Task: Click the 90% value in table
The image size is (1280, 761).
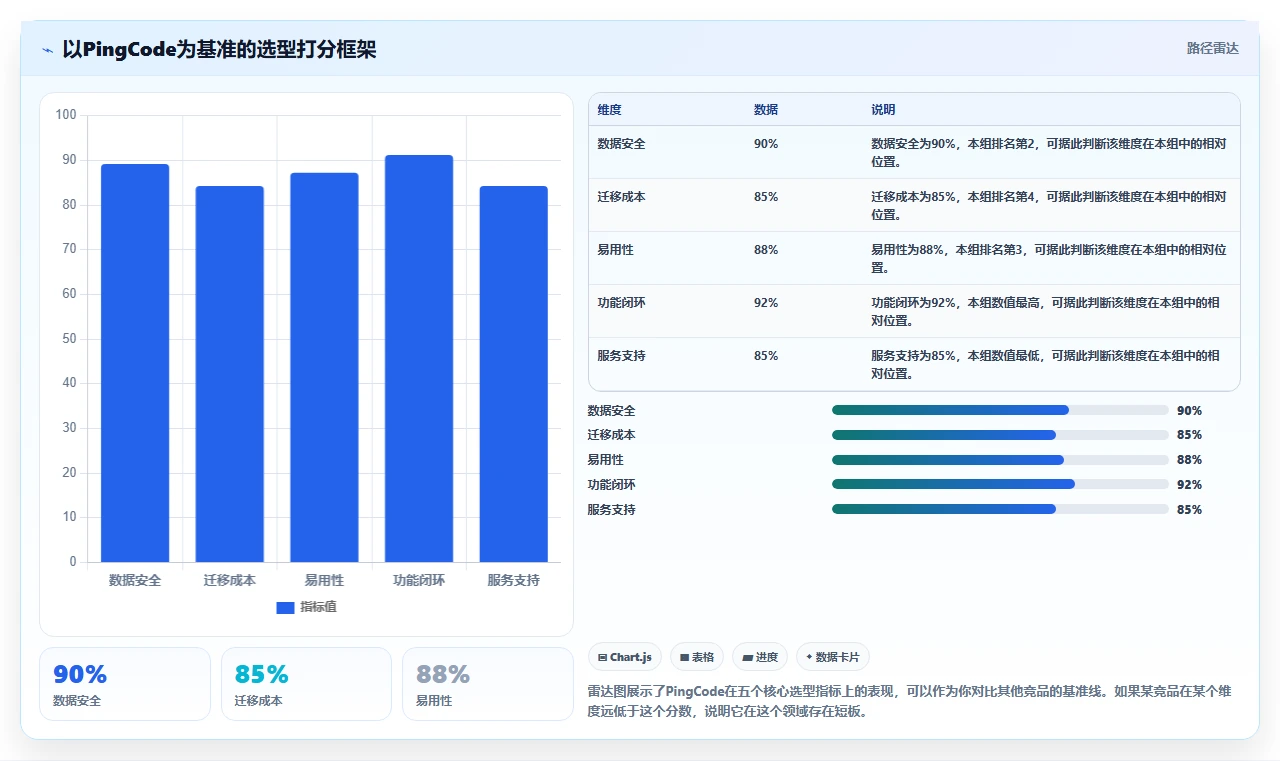Action: coord(766,144)
